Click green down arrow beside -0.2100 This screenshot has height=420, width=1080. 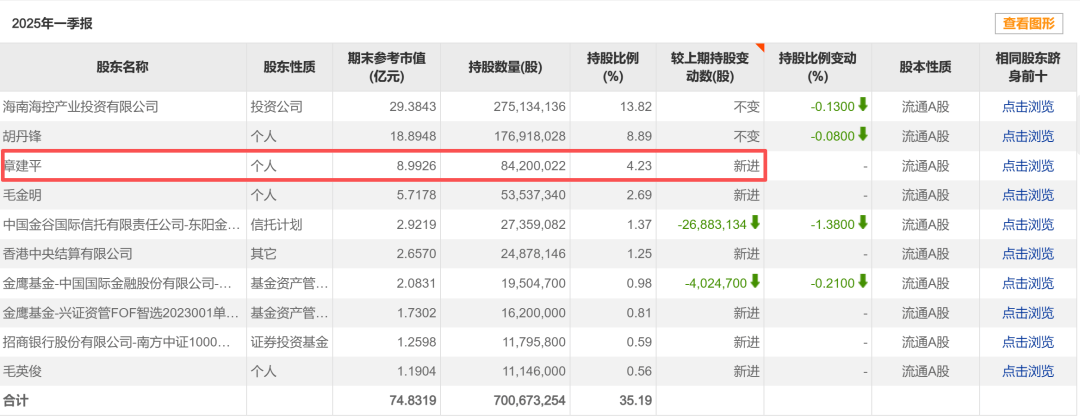(x=862, y=283)
